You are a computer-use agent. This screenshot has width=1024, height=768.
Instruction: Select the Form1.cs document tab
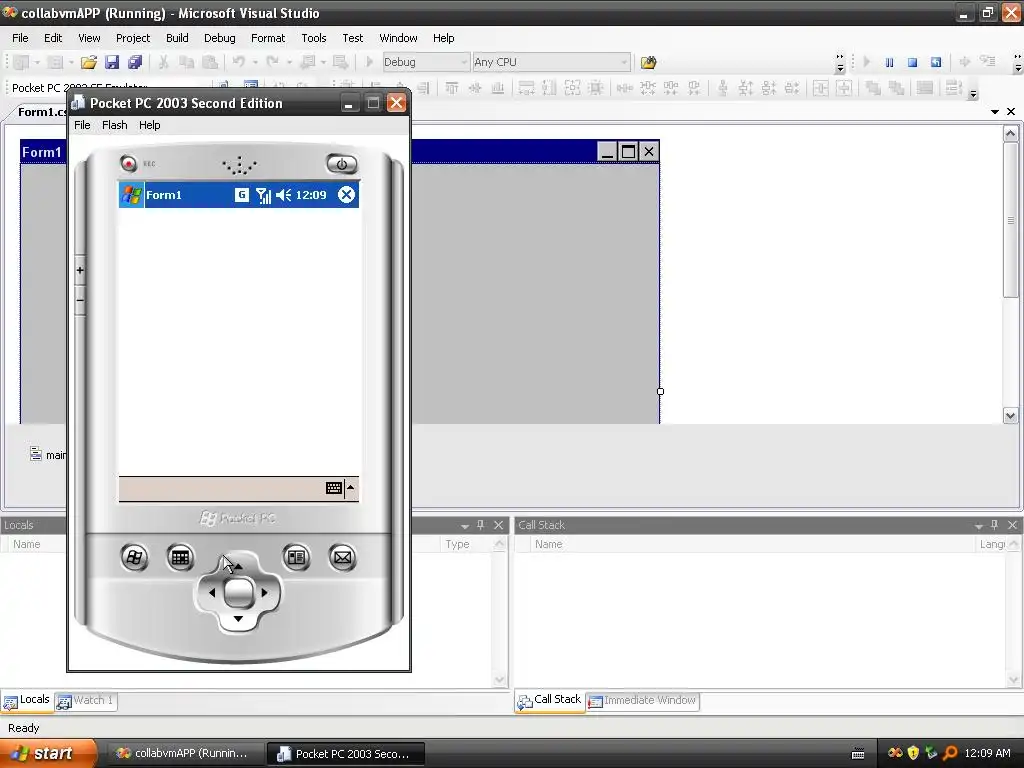coord(42,112)
